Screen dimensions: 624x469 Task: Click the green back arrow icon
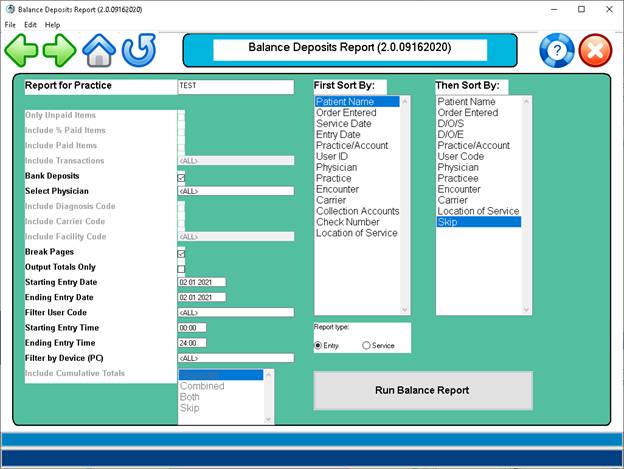(21, 49)
